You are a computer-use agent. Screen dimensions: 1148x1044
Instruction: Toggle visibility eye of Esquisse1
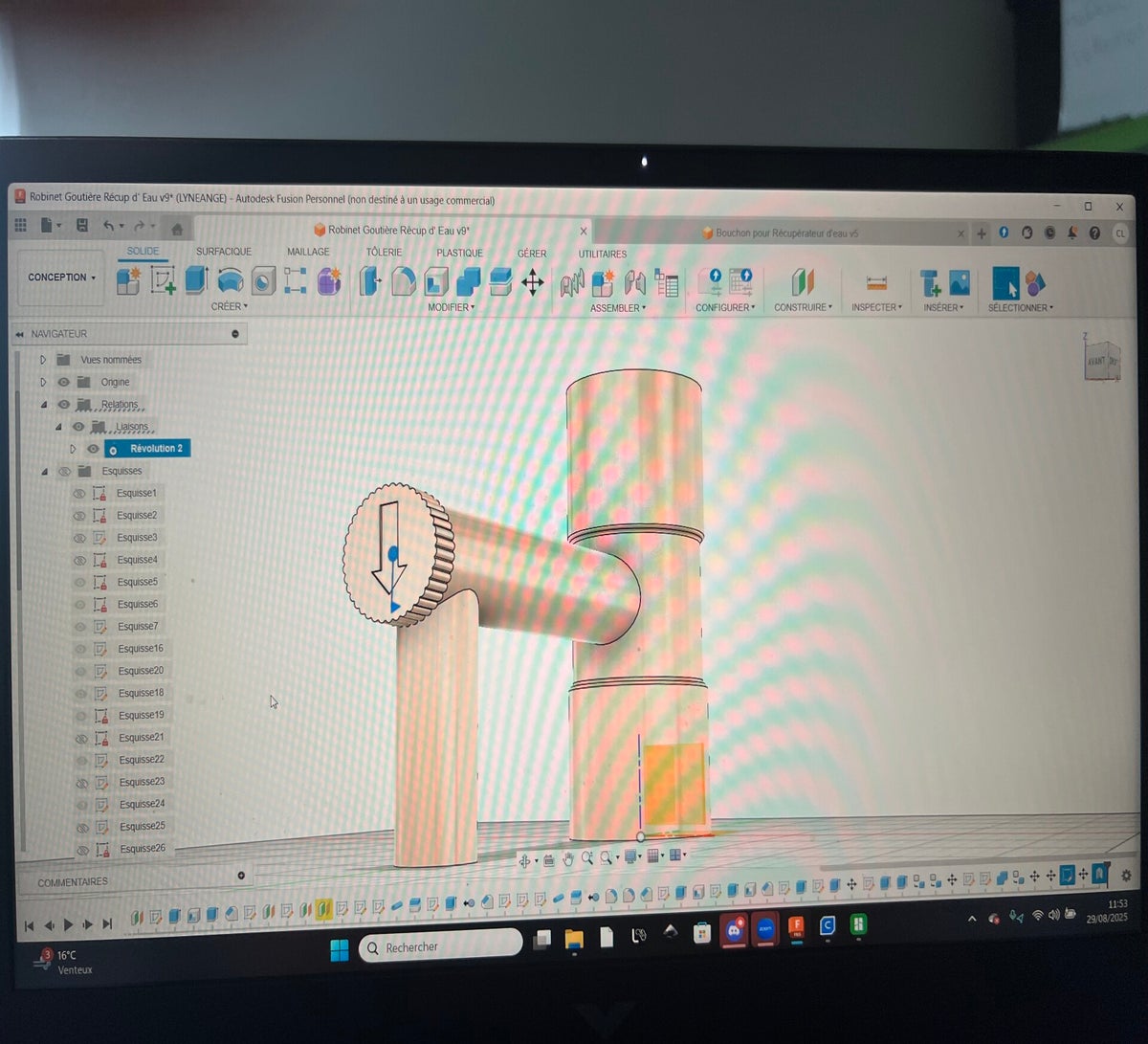(x=79, y=493)
